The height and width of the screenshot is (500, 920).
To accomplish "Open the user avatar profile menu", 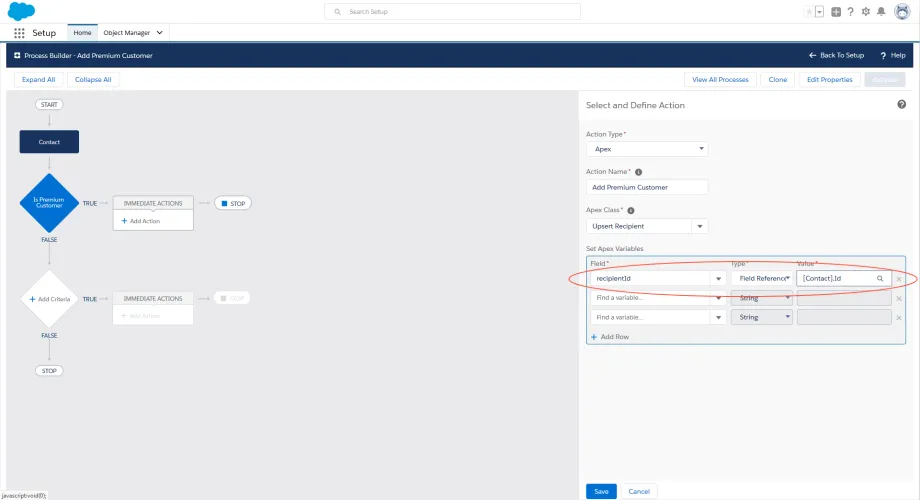I will 901,11.
